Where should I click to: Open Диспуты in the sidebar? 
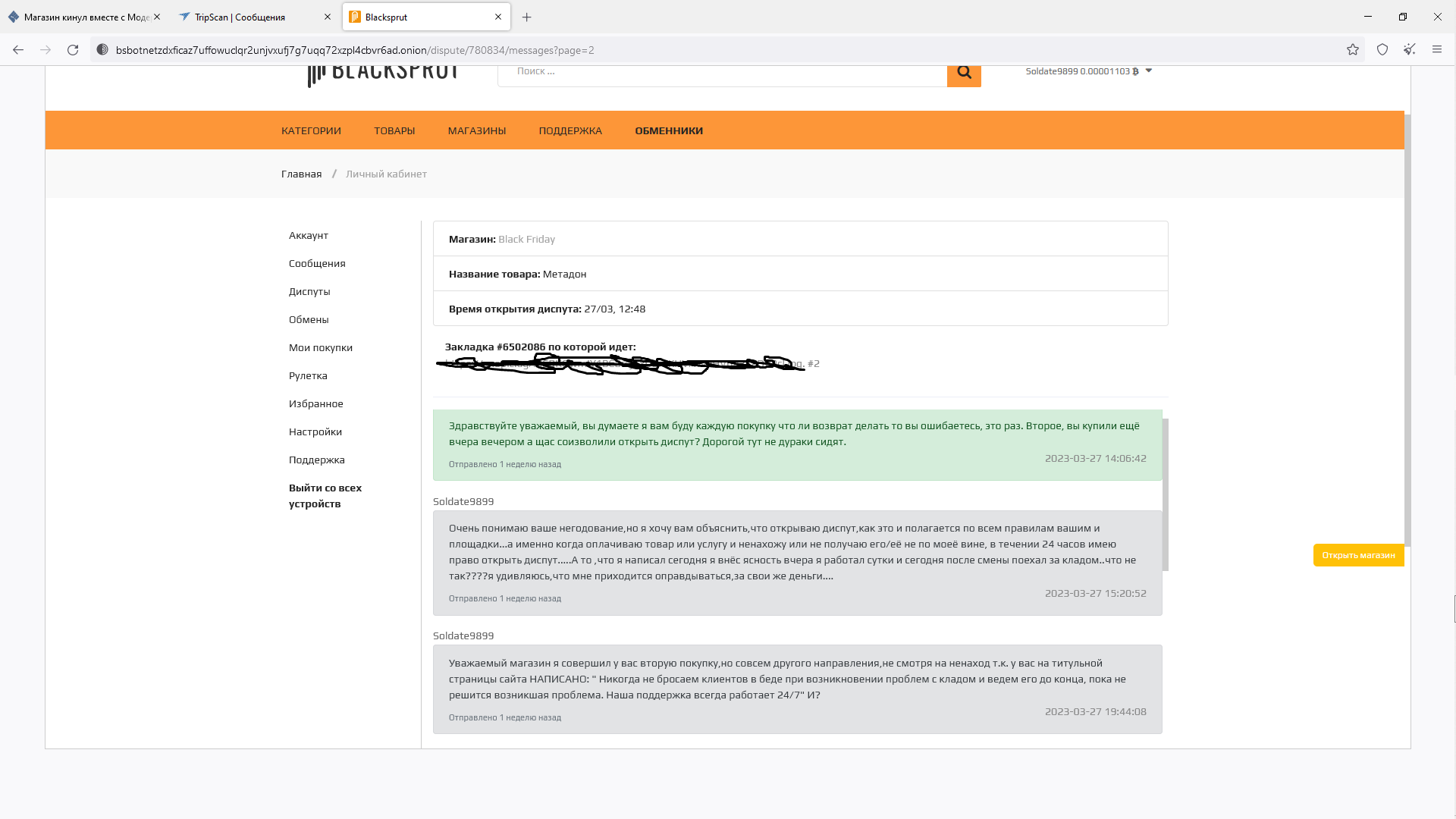click(x=309, y=291)
